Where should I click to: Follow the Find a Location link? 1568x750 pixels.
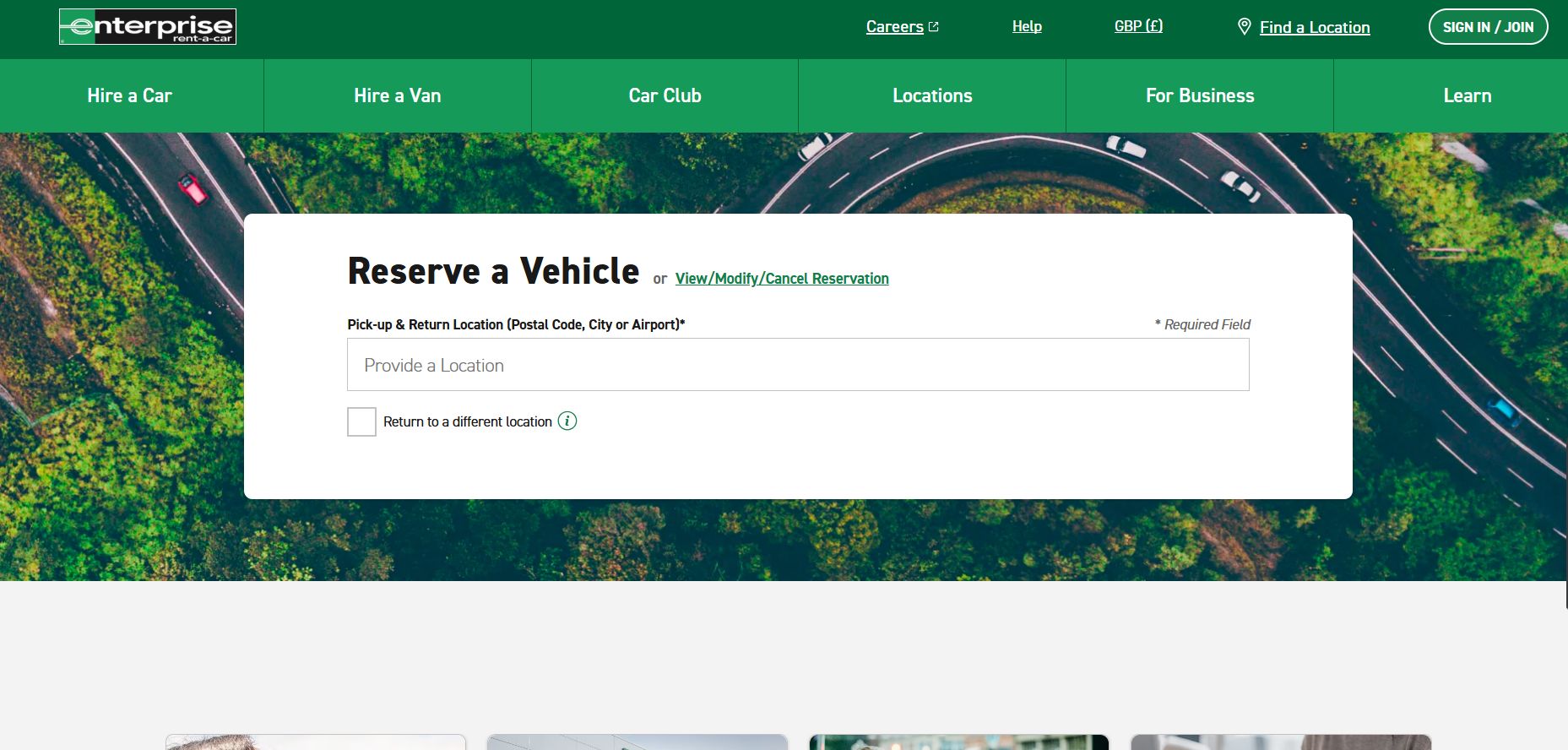(1315, 27)
